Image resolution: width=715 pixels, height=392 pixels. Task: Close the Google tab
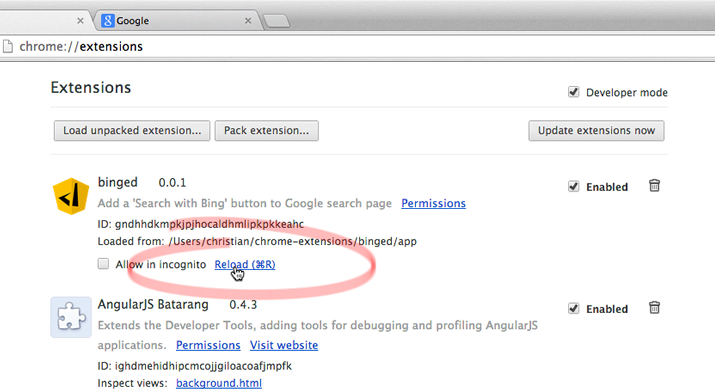tap(248, 21)
